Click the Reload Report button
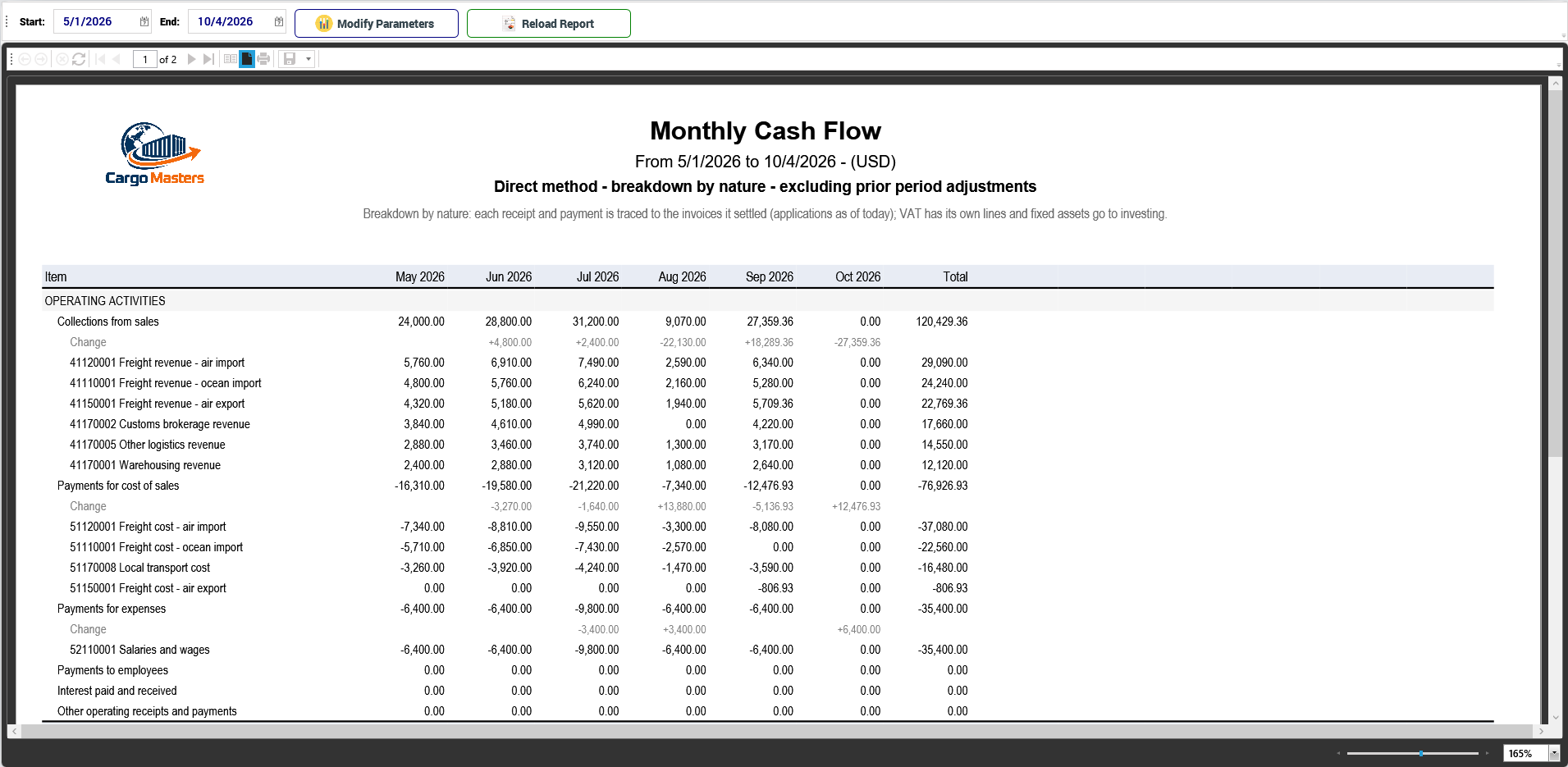The image size is (1568, 767). 549,24
